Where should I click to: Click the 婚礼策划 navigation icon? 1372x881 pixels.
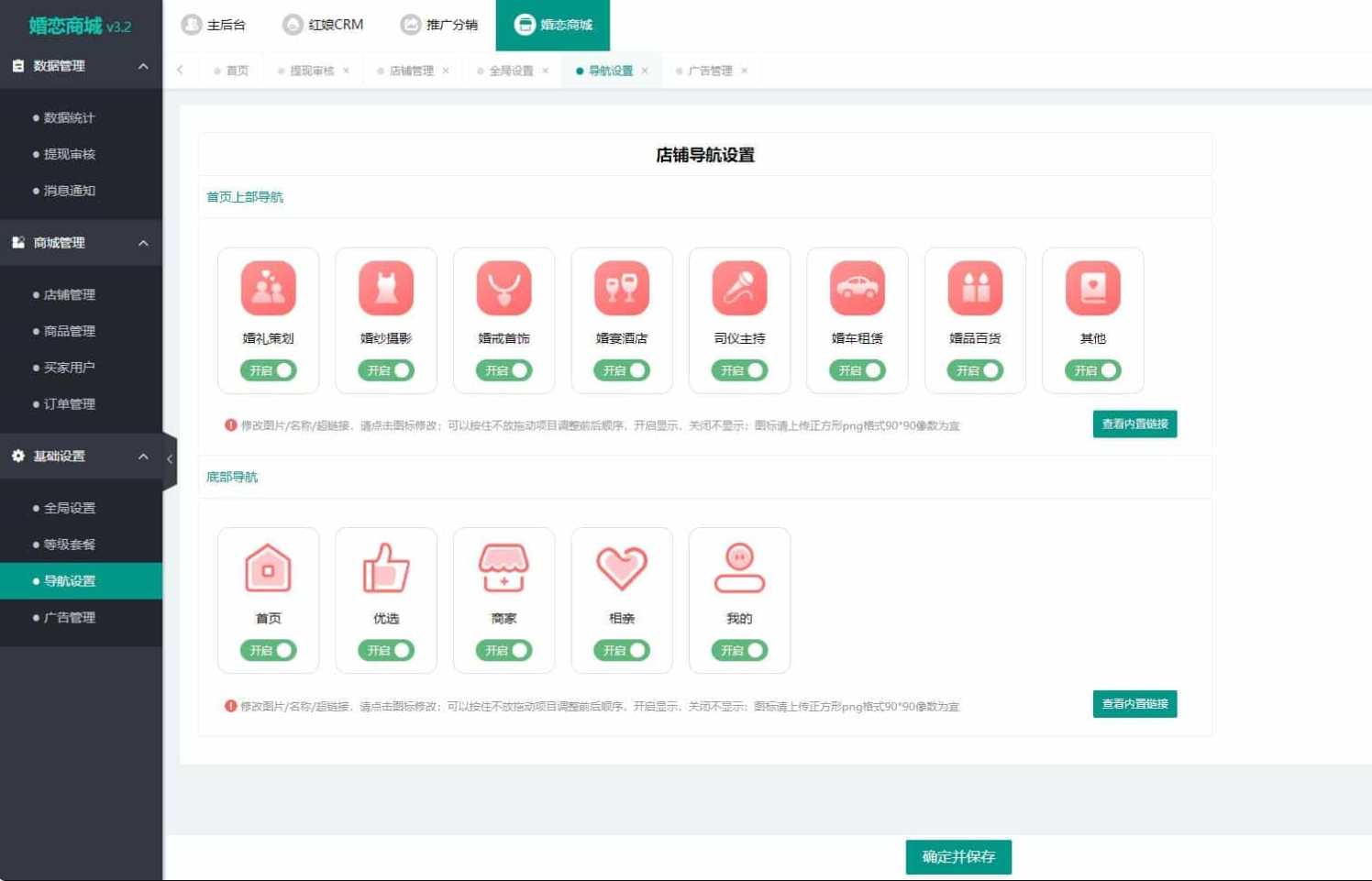[268, 288]
